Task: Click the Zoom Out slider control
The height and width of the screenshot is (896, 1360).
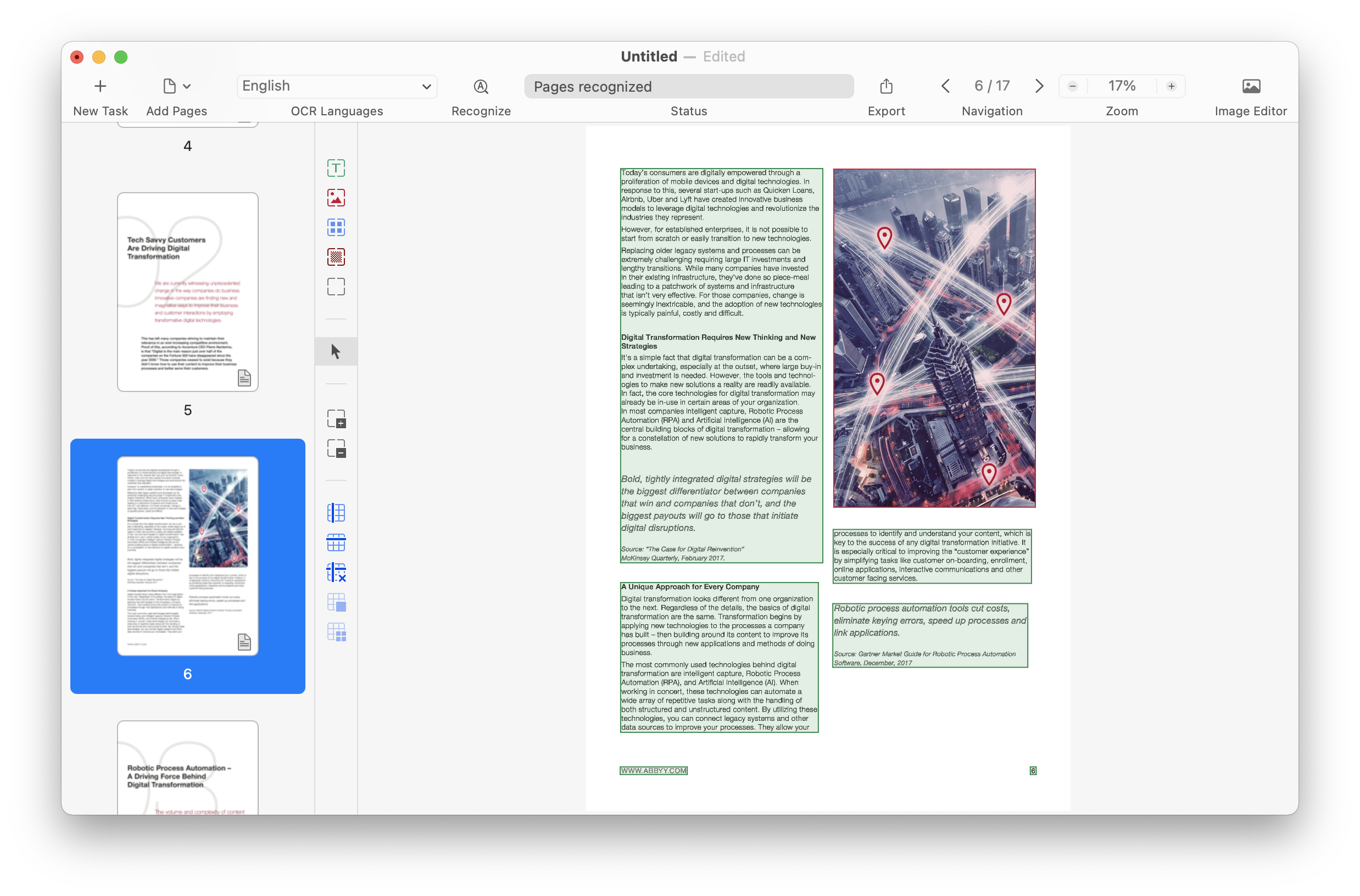Action: (x=1072, y=86)
